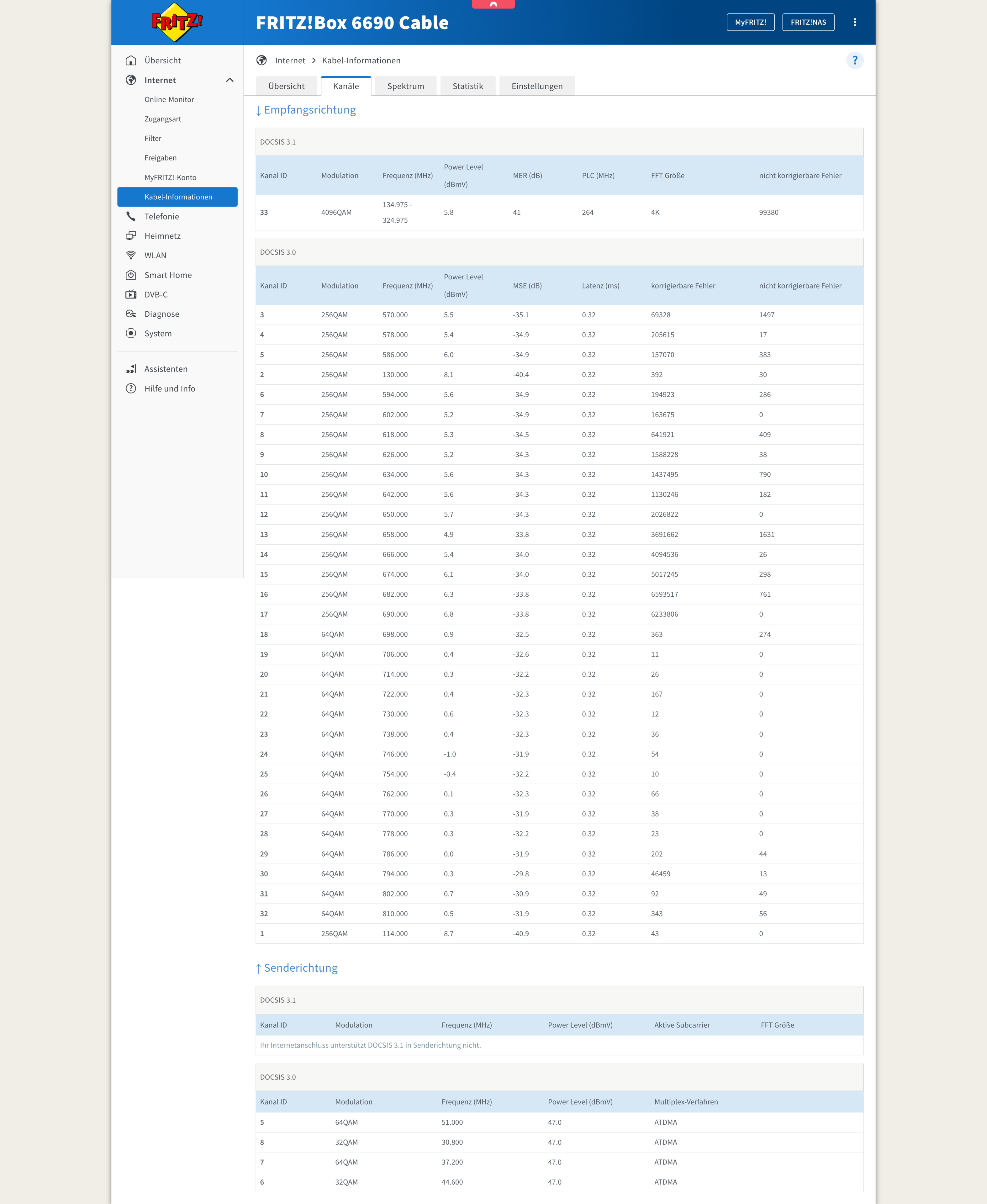Click the Internet breadcrumb link
This screenshot has width=987, height=1204.
(x=290, y=60)
